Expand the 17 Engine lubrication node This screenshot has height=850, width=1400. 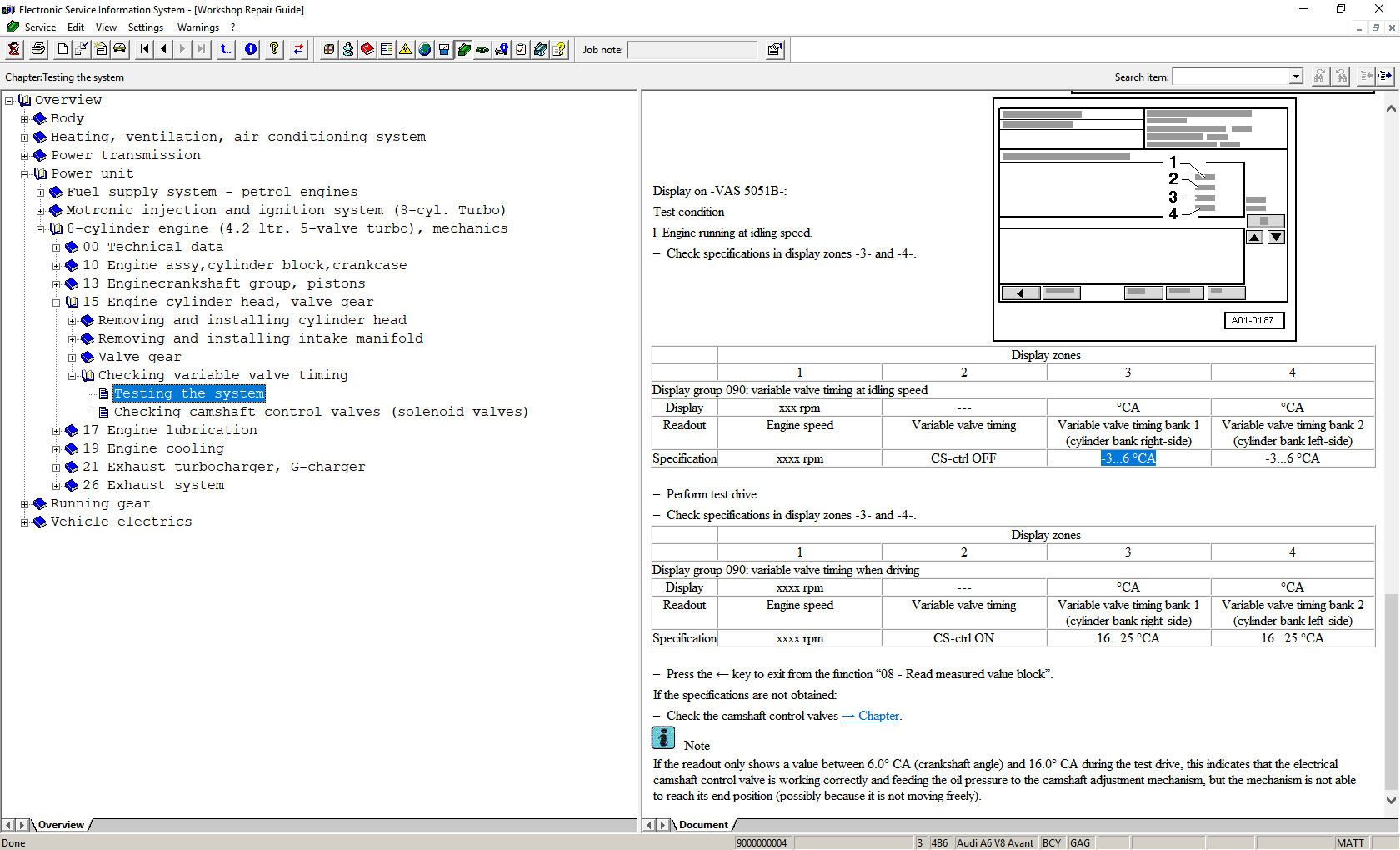56,431
